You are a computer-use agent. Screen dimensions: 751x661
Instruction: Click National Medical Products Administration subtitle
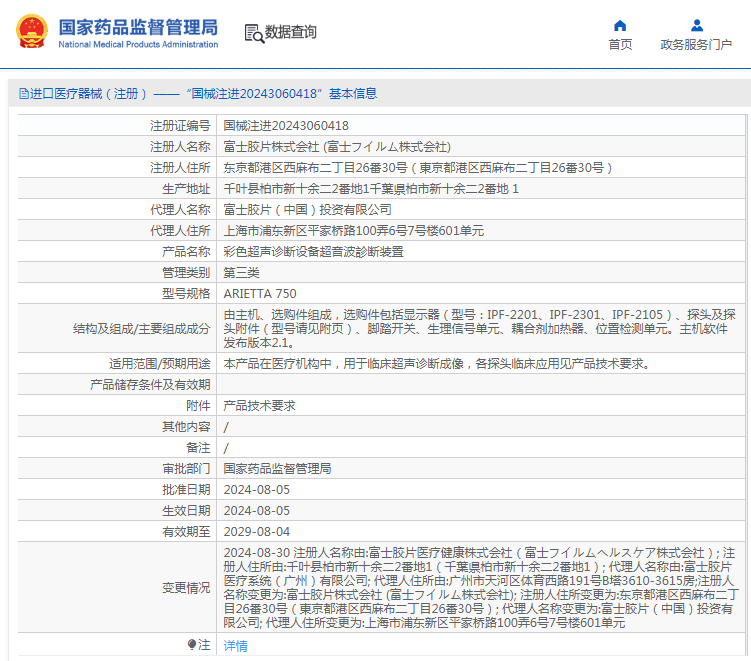pos(138,45)
